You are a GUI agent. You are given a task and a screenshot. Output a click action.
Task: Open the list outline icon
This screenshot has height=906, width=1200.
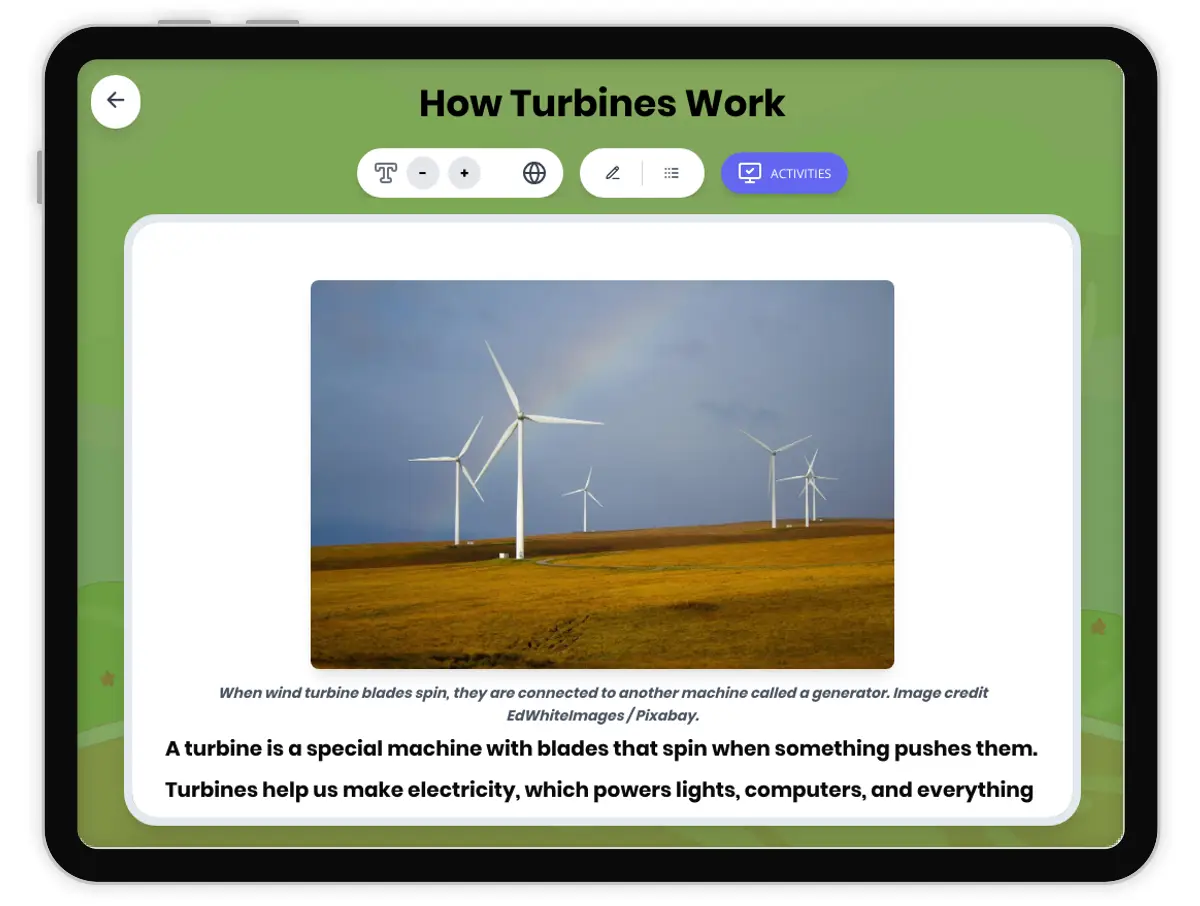coord(672,173)
